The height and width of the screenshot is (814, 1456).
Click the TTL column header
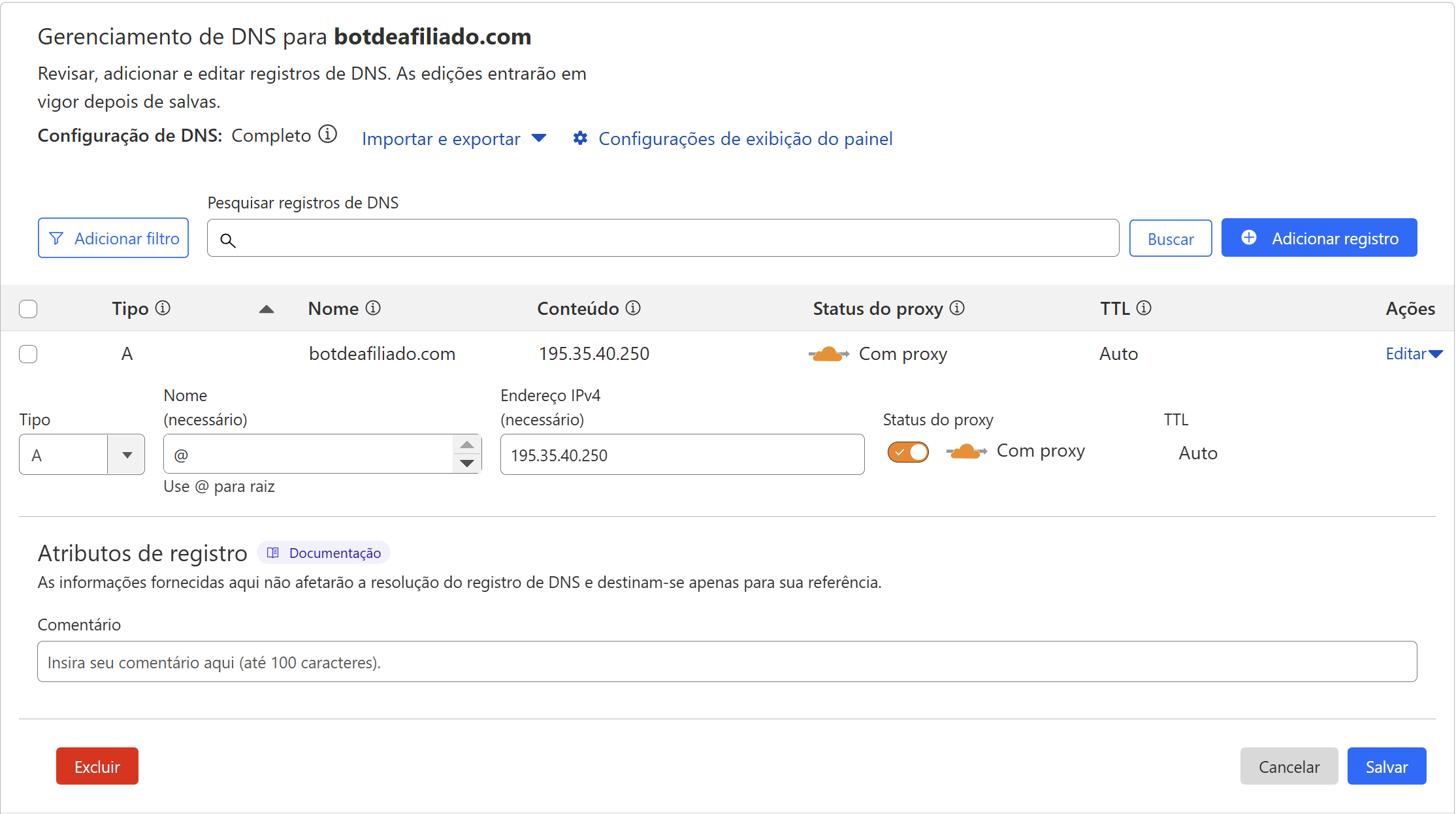click(1115, 308)
